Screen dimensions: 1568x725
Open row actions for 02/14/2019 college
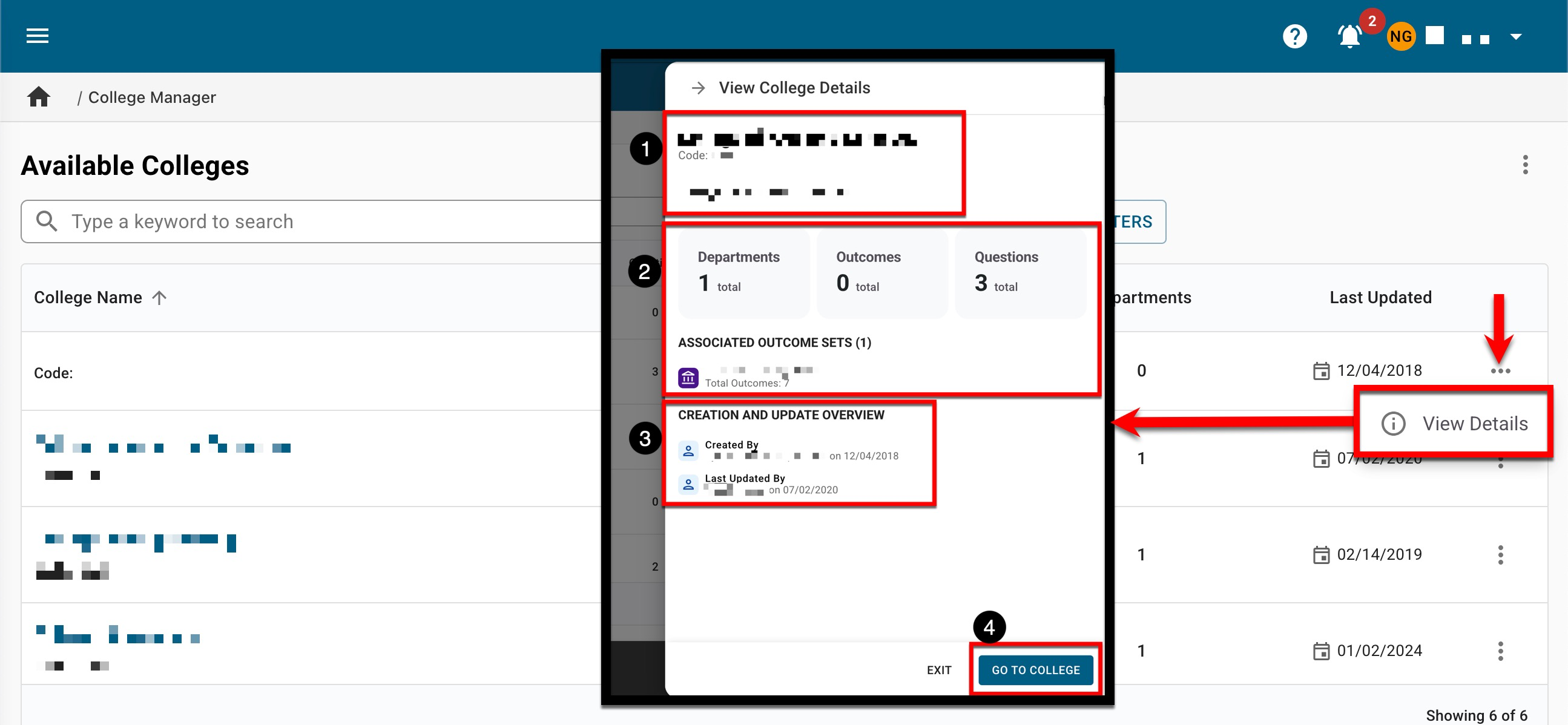(x=1500, y=555)
